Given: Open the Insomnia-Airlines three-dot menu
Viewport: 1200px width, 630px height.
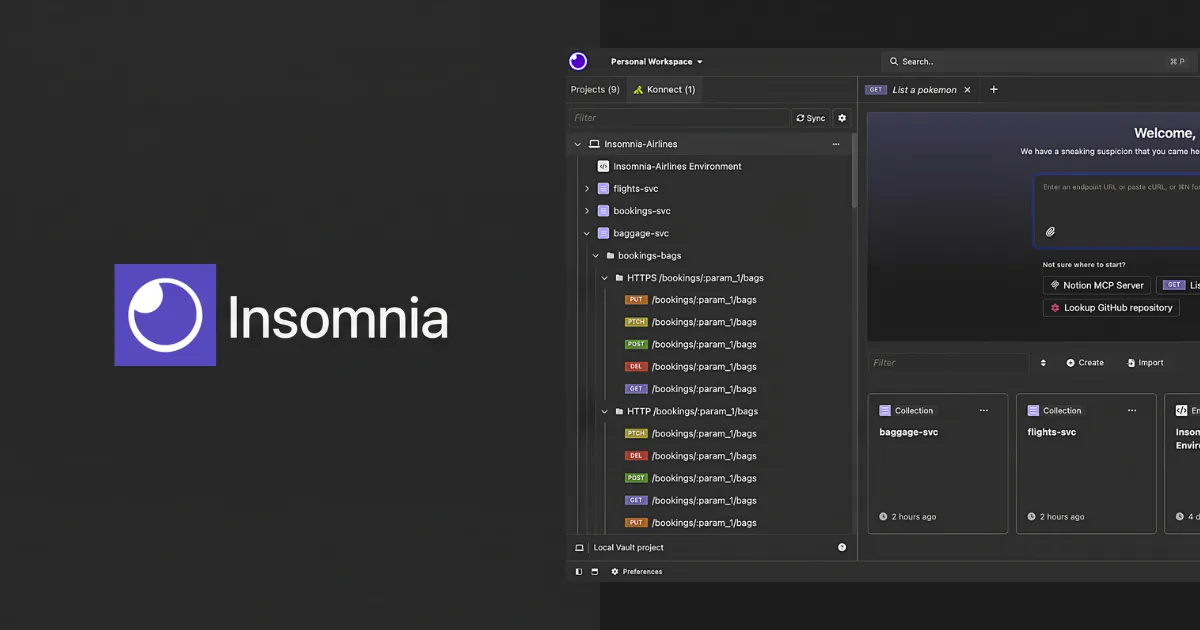Looking at the screenshot, I should [836, 144].
